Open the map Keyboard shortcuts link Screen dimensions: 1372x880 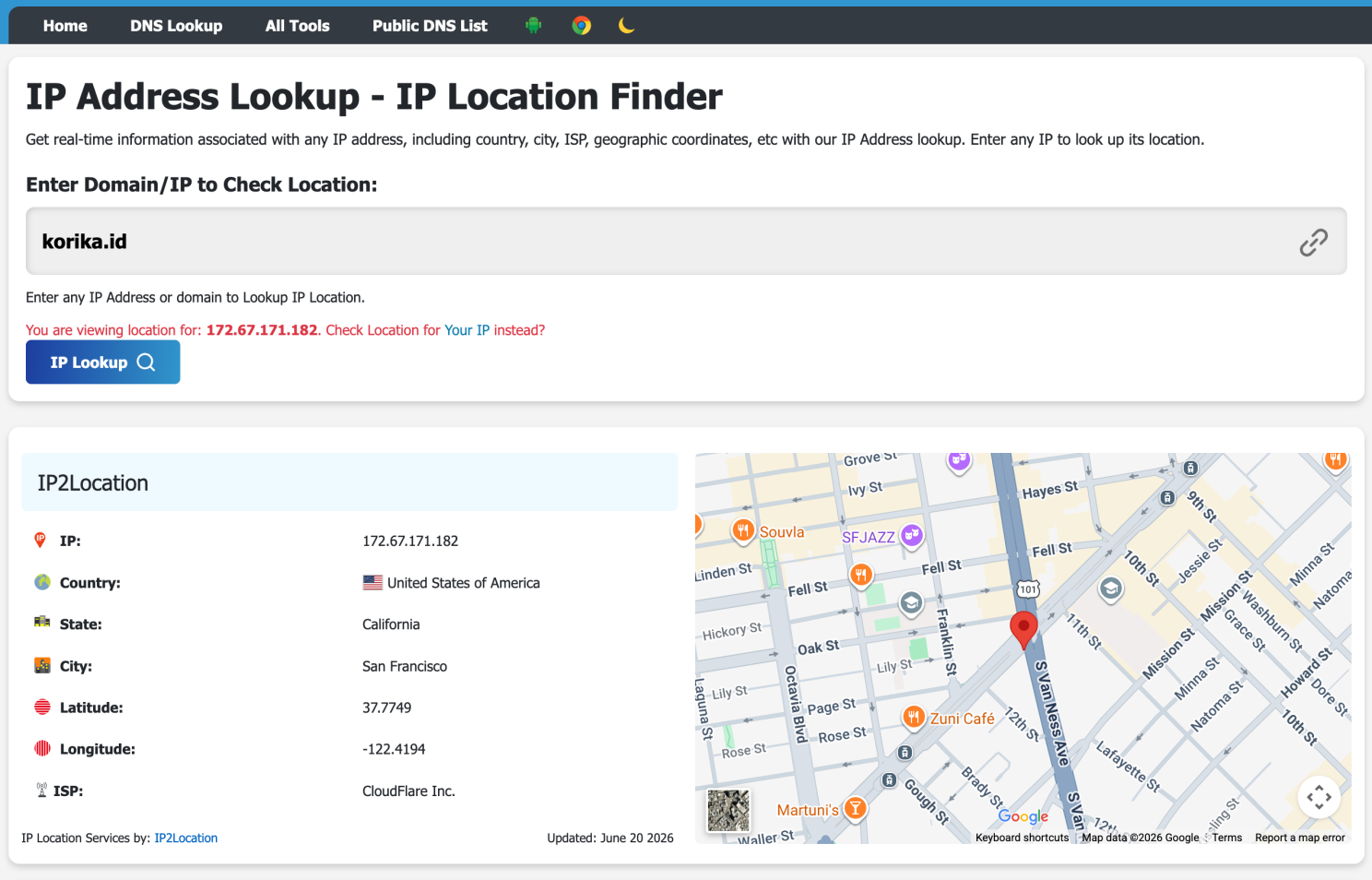(x=1023, y=838)
